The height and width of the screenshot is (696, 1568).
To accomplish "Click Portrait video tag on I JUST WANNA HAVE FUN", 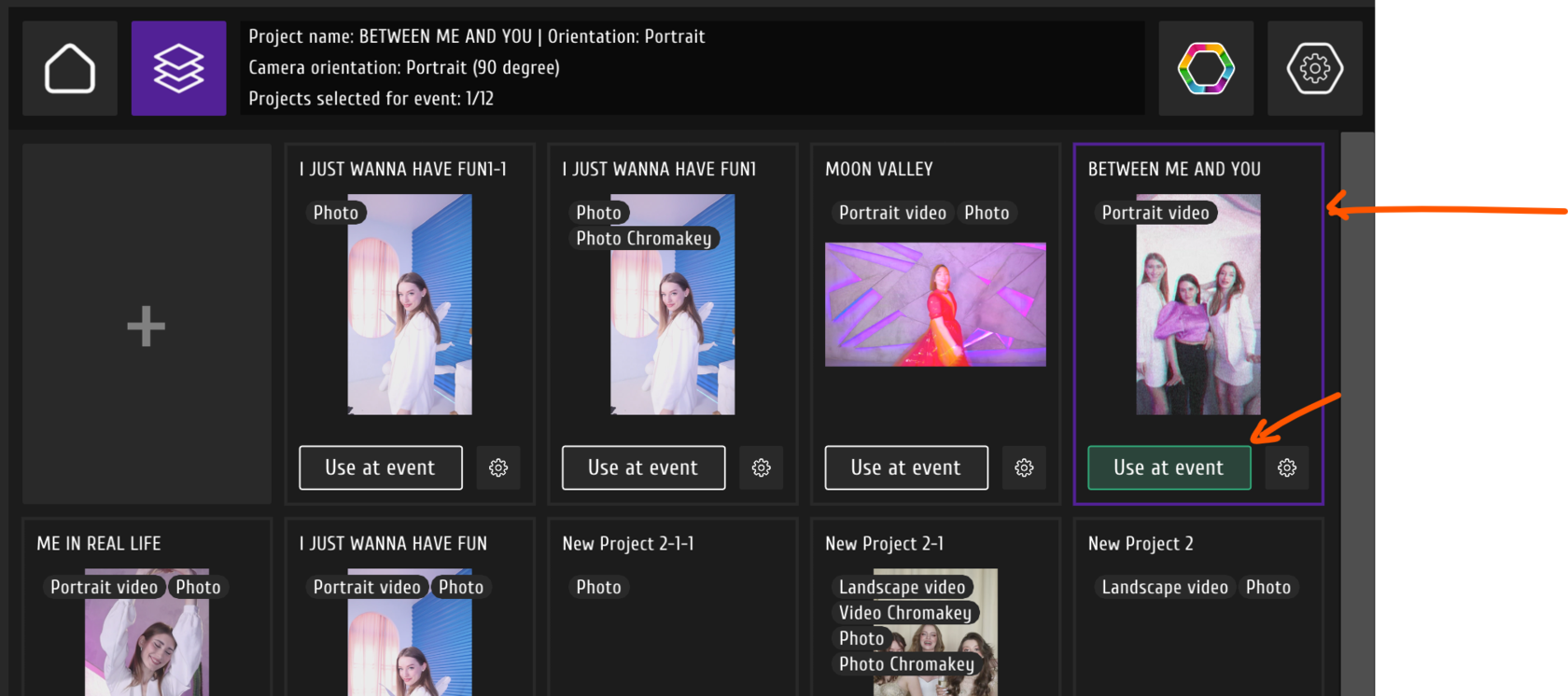I will (367, 587).
